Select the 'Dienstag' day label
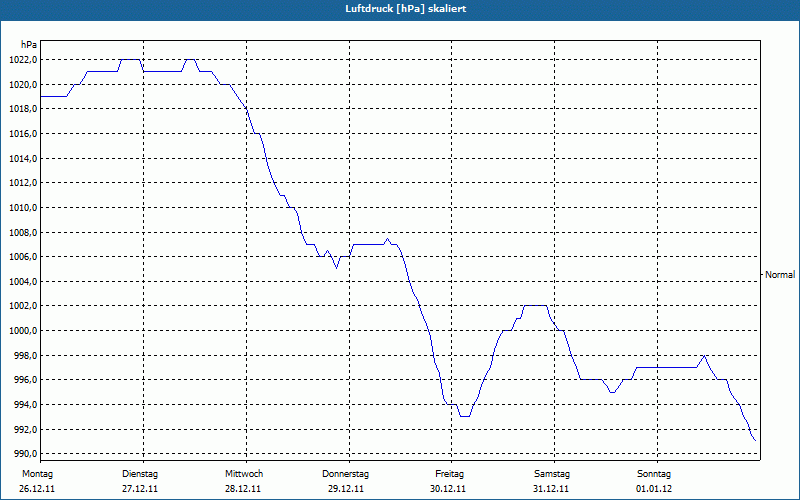 pos(140,474)
